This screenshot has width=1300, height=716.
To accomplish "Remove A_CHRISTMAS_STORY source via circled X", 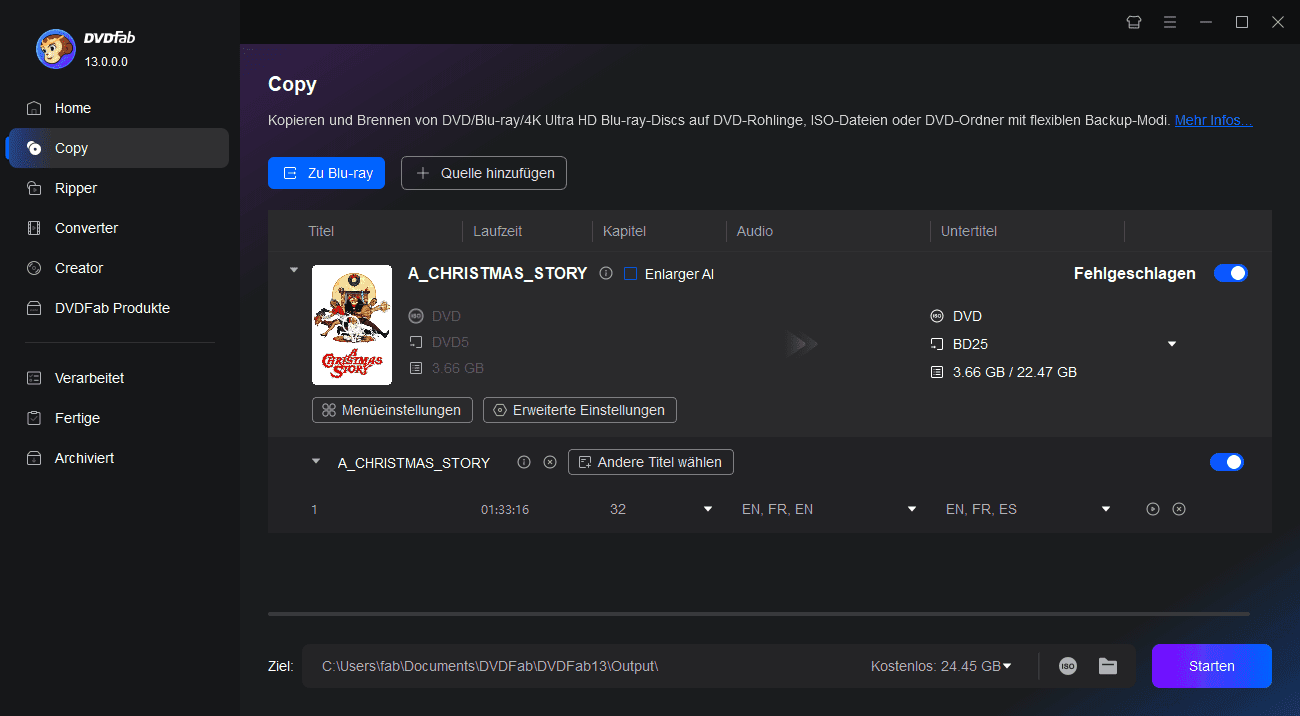I will (x=549, y=462).
